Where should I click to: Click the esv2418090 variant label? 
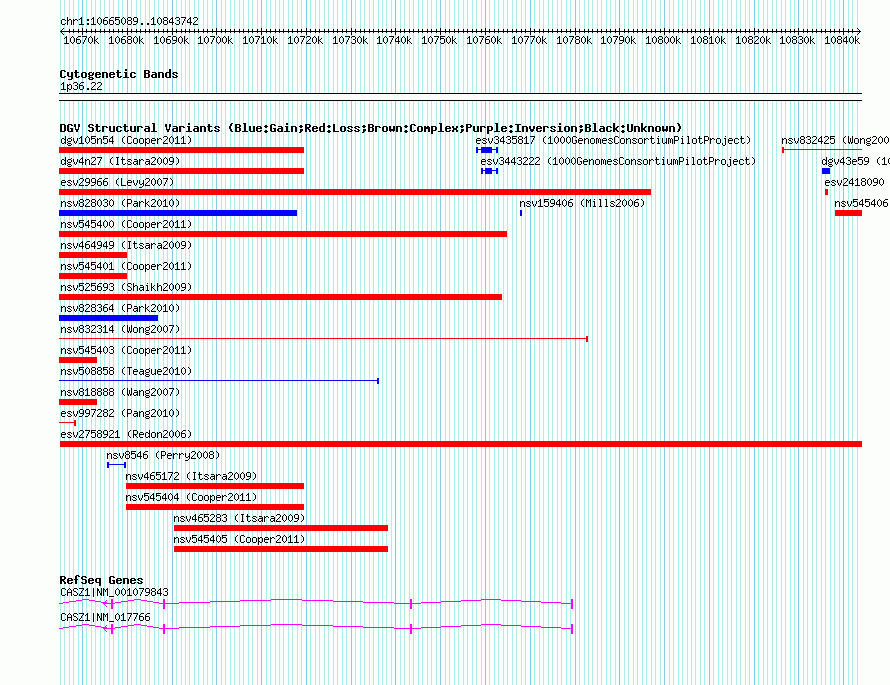[x=854, y=182]
